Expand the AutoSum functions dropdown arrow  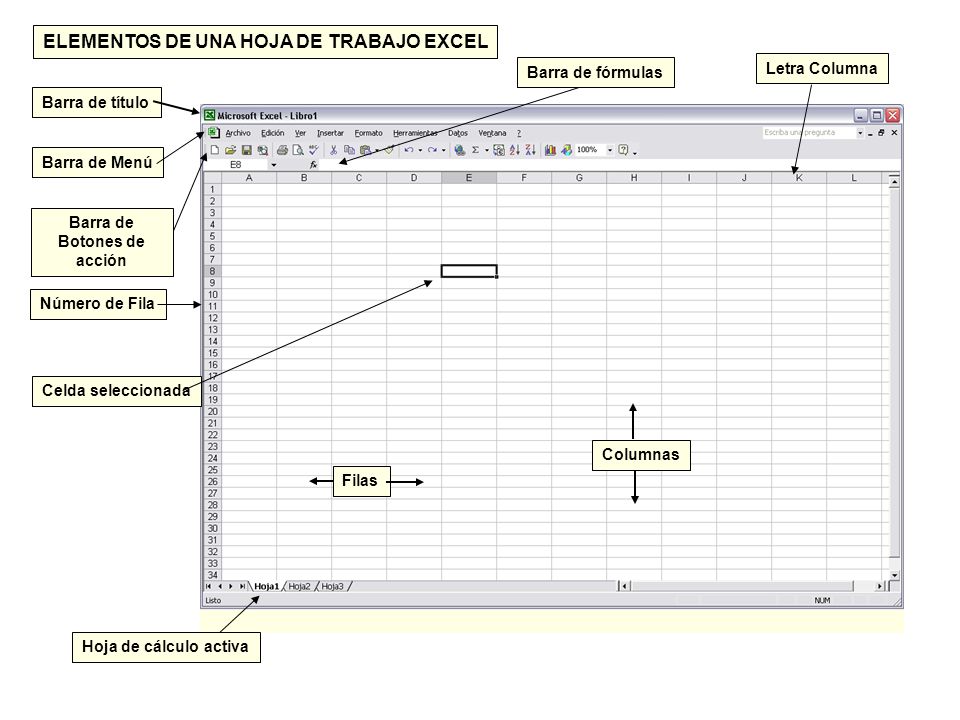pyautogui.click(x=487, y=150)
